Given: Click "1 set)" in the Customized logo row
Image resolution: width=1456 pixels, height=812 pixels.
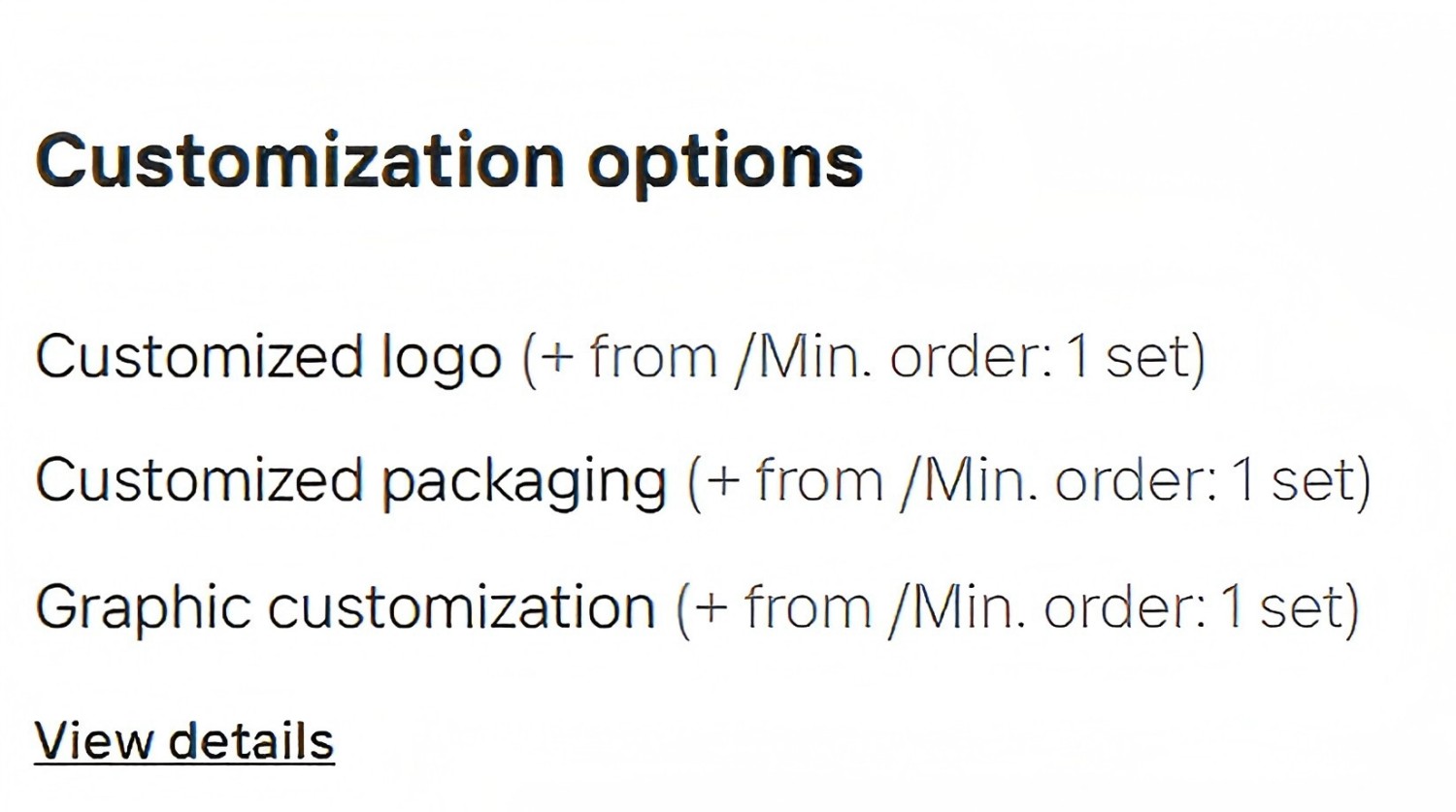Looking at the screenshot, I should (1136, 358).
